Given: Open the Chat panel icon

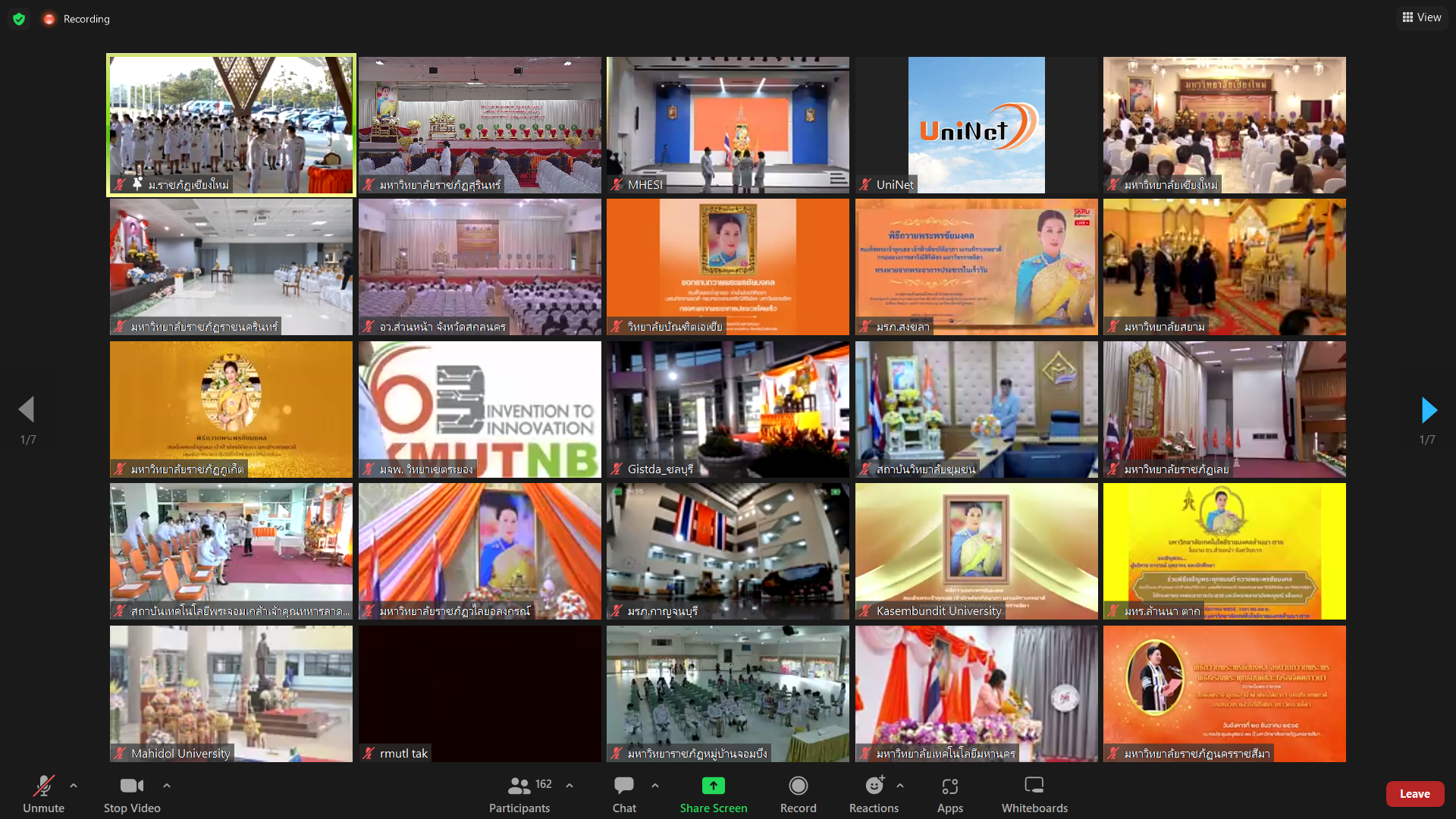Looking at the screenshot, I should tap(624, 786).
